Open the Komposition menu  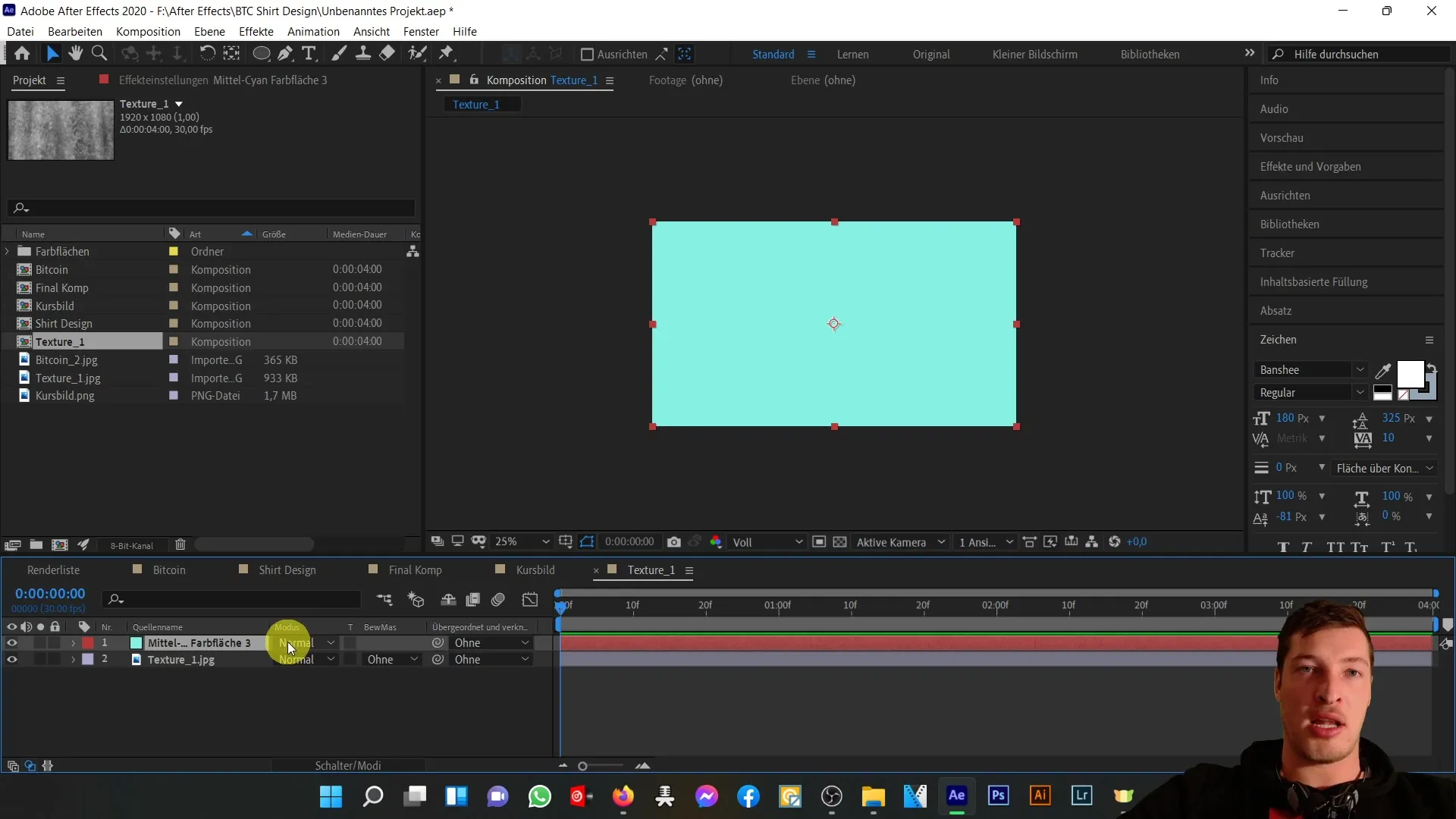pos(148,31)
